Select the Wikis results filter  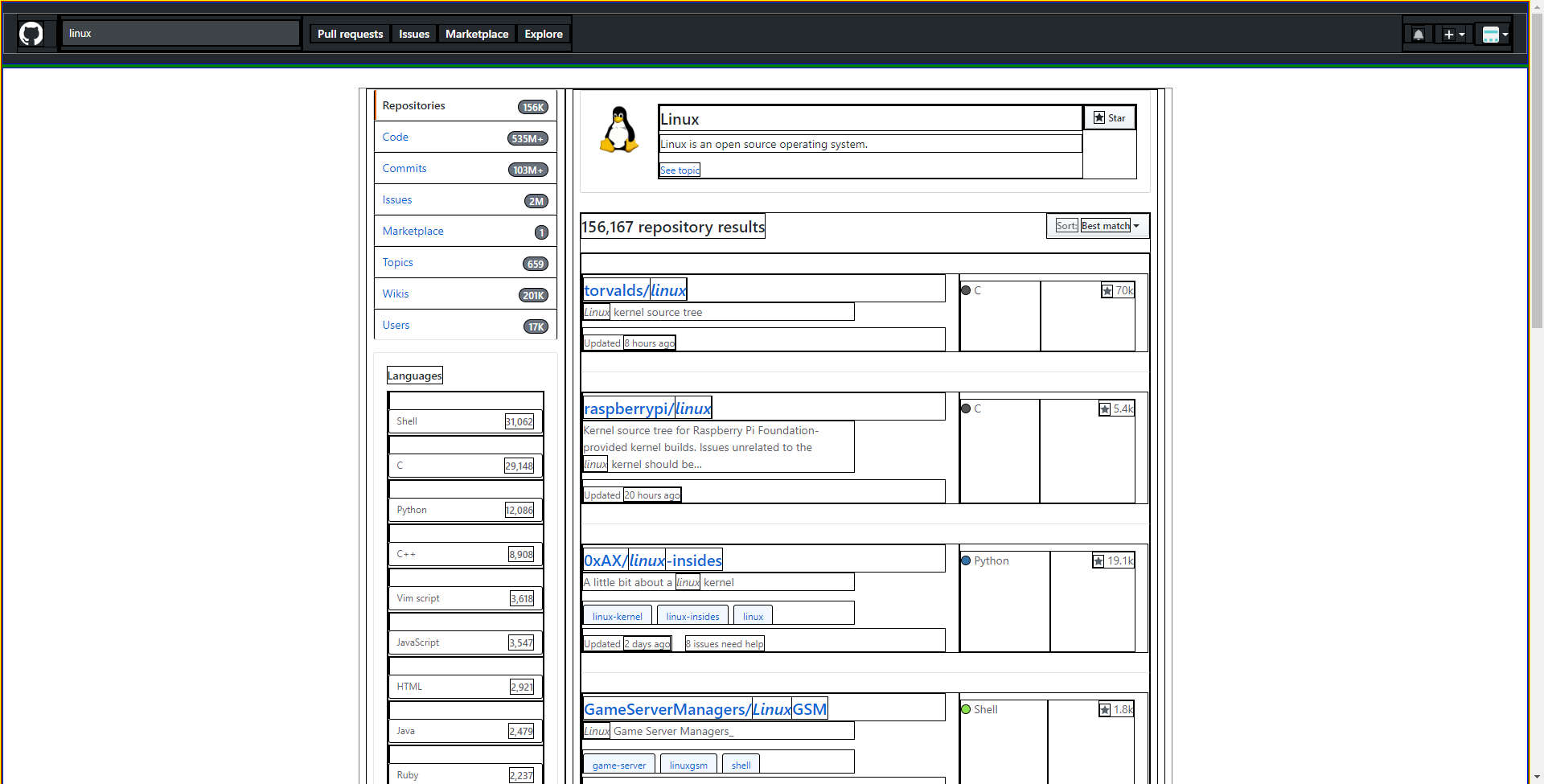[465, 294]
